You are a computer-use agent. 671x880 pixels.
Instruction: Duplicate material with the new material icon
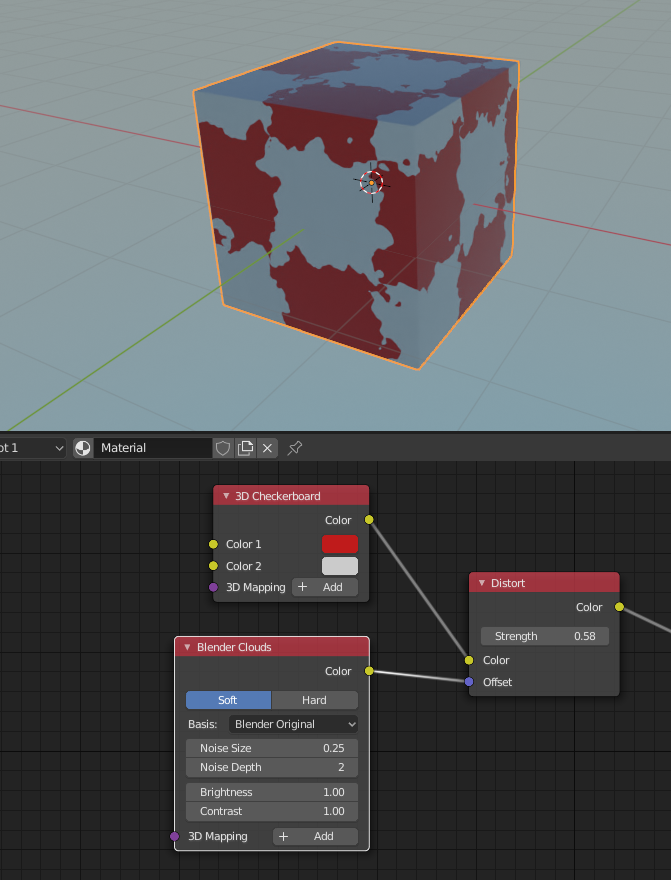pyautogui.click(x=245, y=448)
